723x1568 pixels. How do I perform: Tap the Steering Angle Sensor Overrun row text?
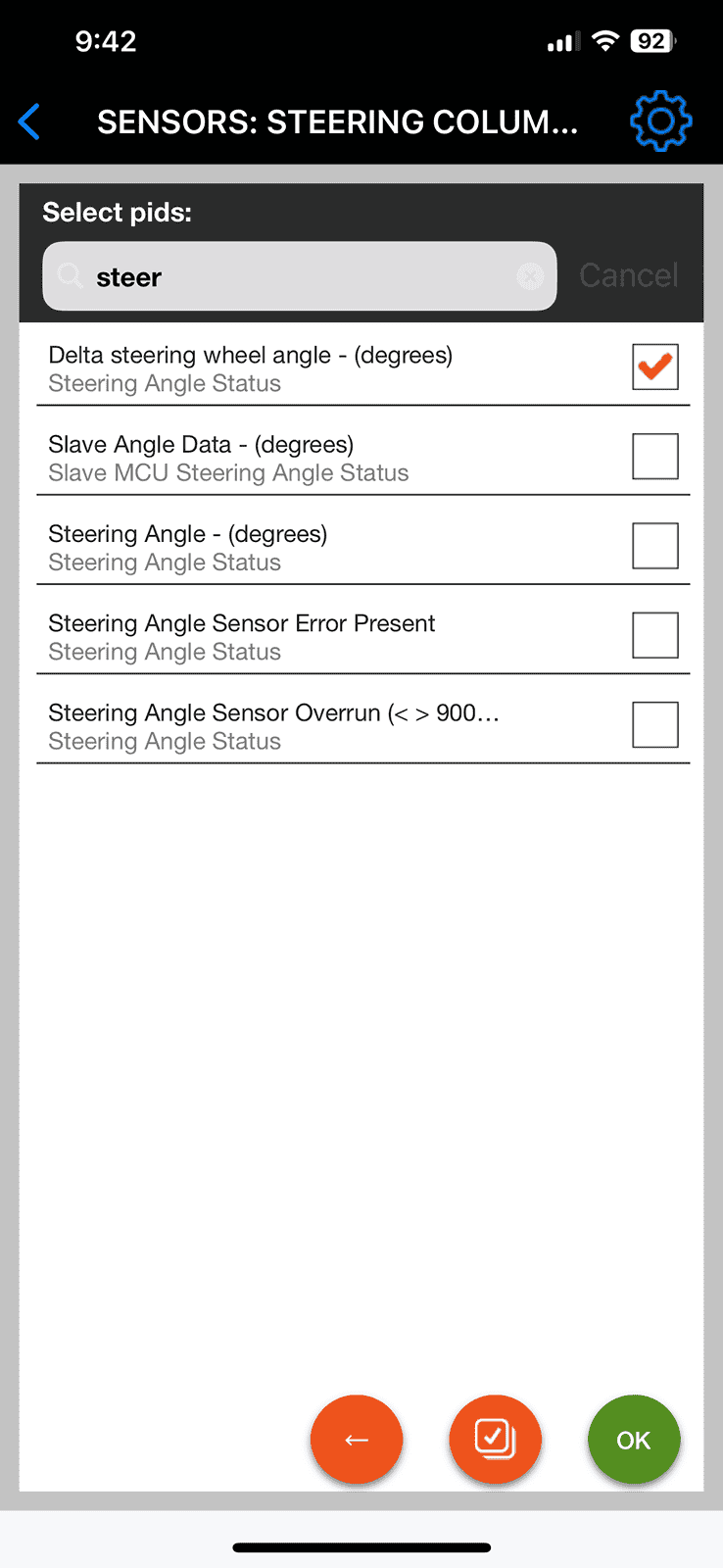click(274, 726)
